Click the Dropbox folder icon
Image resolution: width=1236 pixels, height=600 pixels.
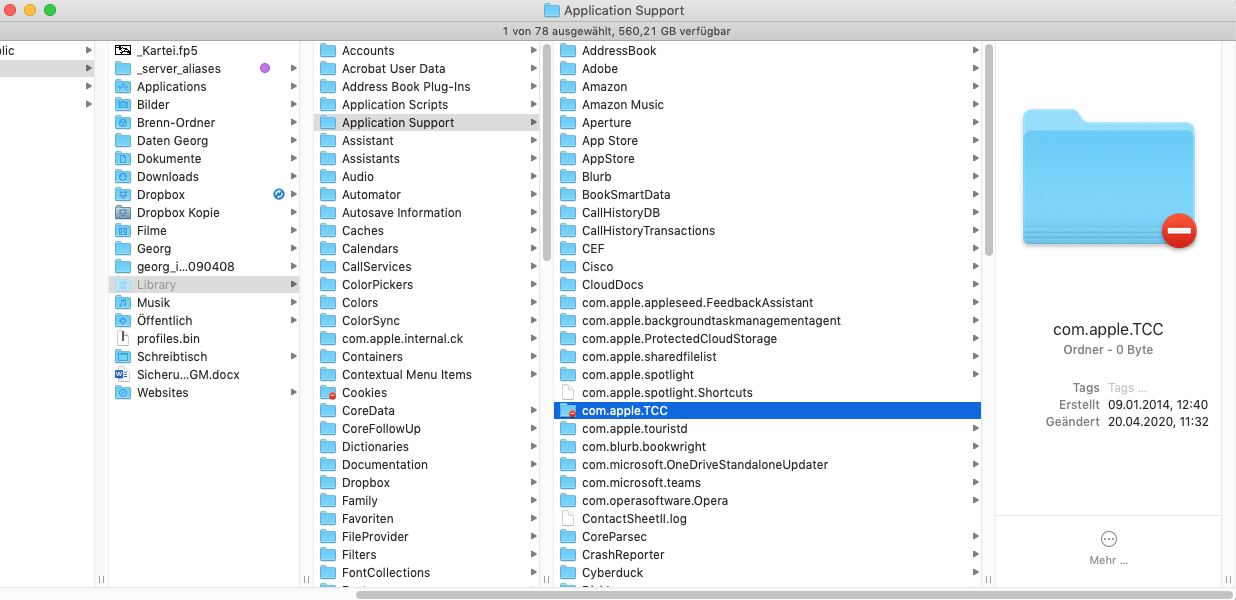coord(123,194)
